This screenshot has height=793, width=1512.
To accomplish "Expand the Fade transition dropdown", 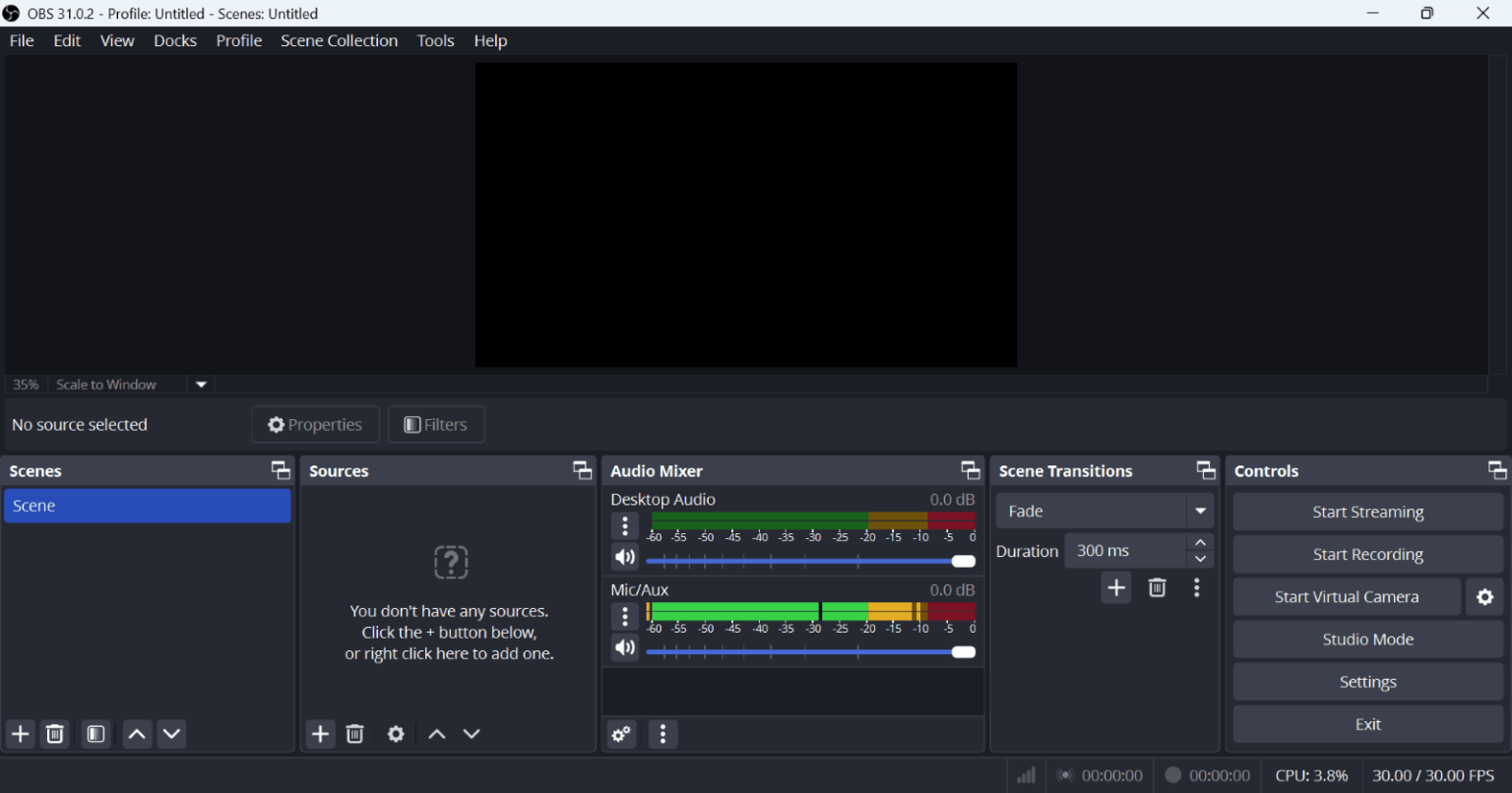I will tap(1200, 512).
